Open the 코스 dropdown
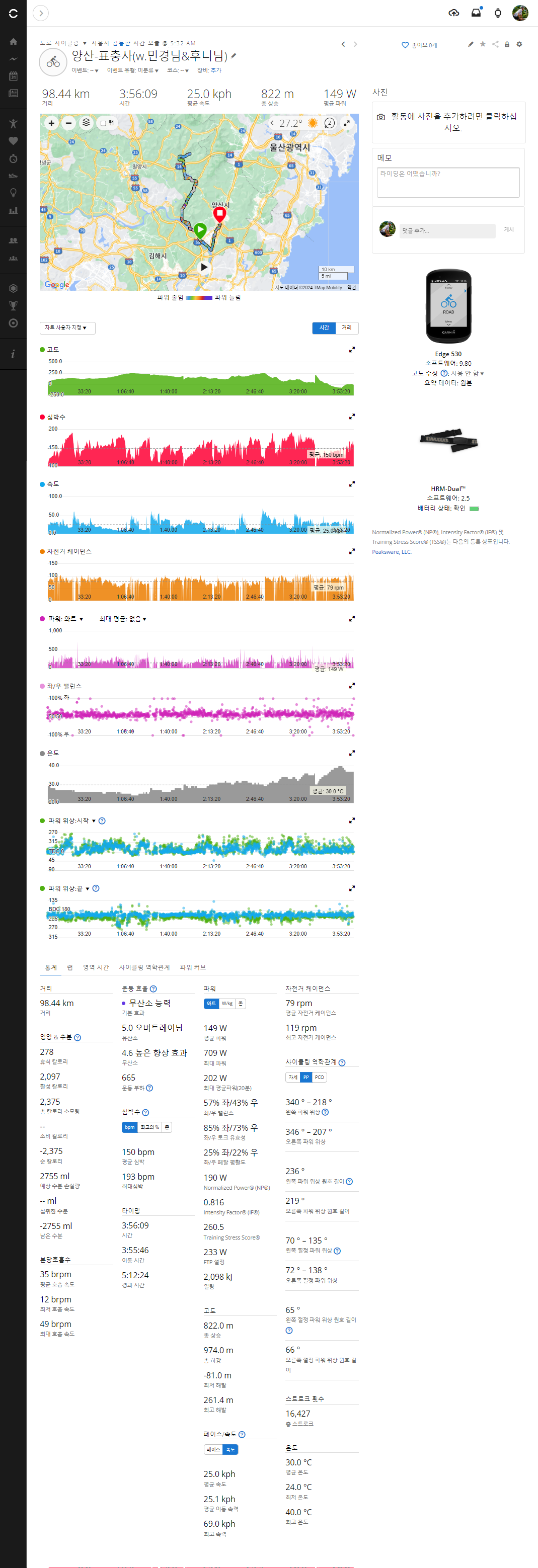Image resolution: width=538 pixels, height=1568 pixels. [x=178, y=70]
